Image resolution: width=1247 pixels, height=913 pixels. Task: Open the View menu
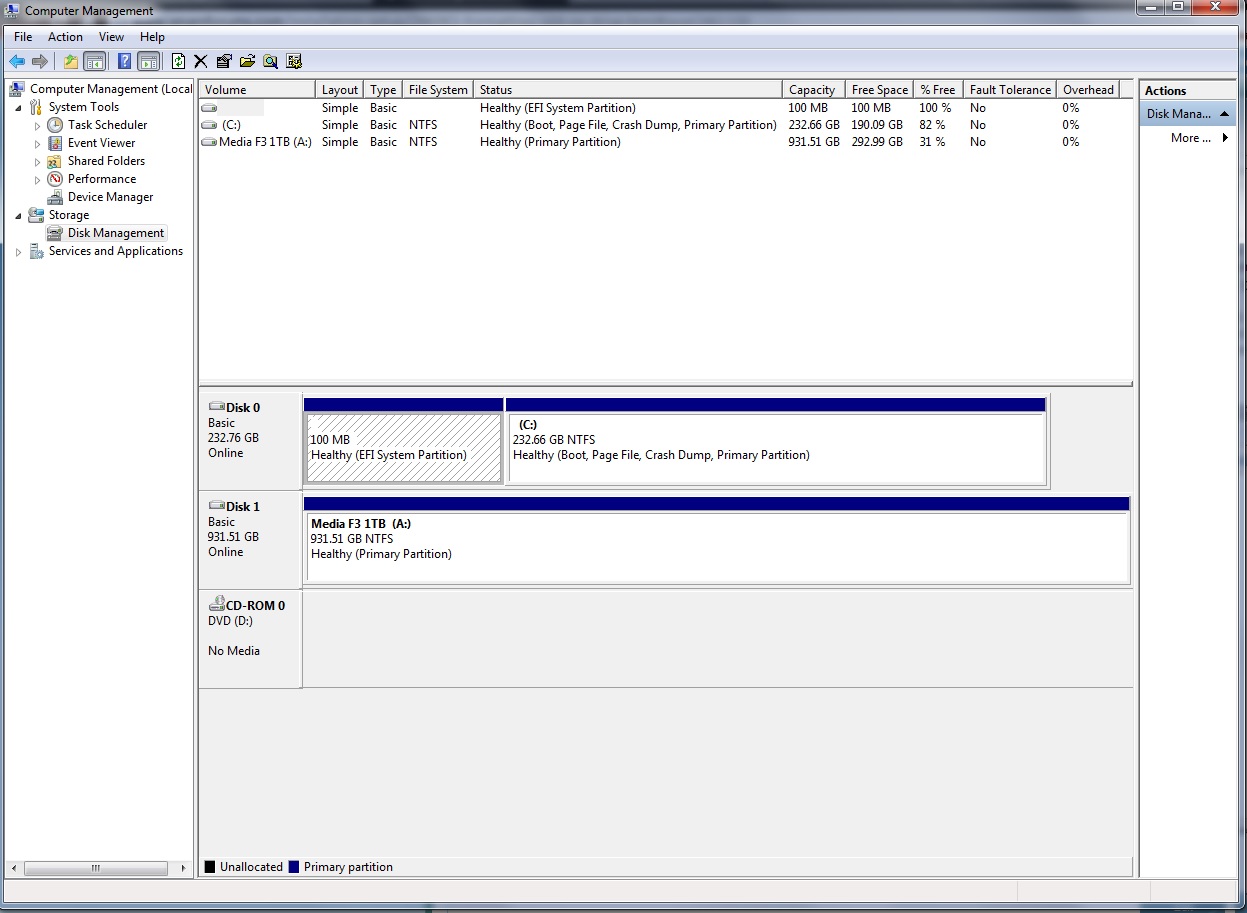click(x=112, y=37)
